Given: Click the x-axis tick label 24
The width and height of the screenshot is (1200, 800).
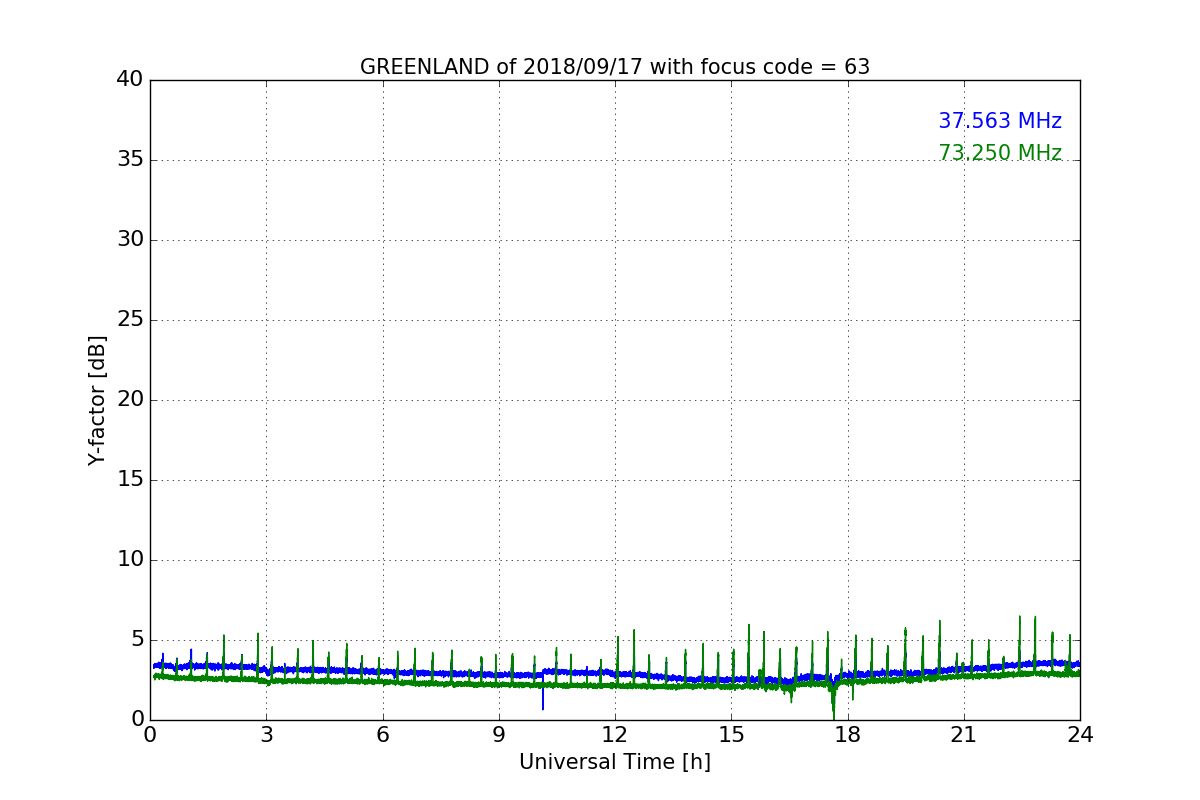Looking at the screenshot, I should coord(1080,735).
